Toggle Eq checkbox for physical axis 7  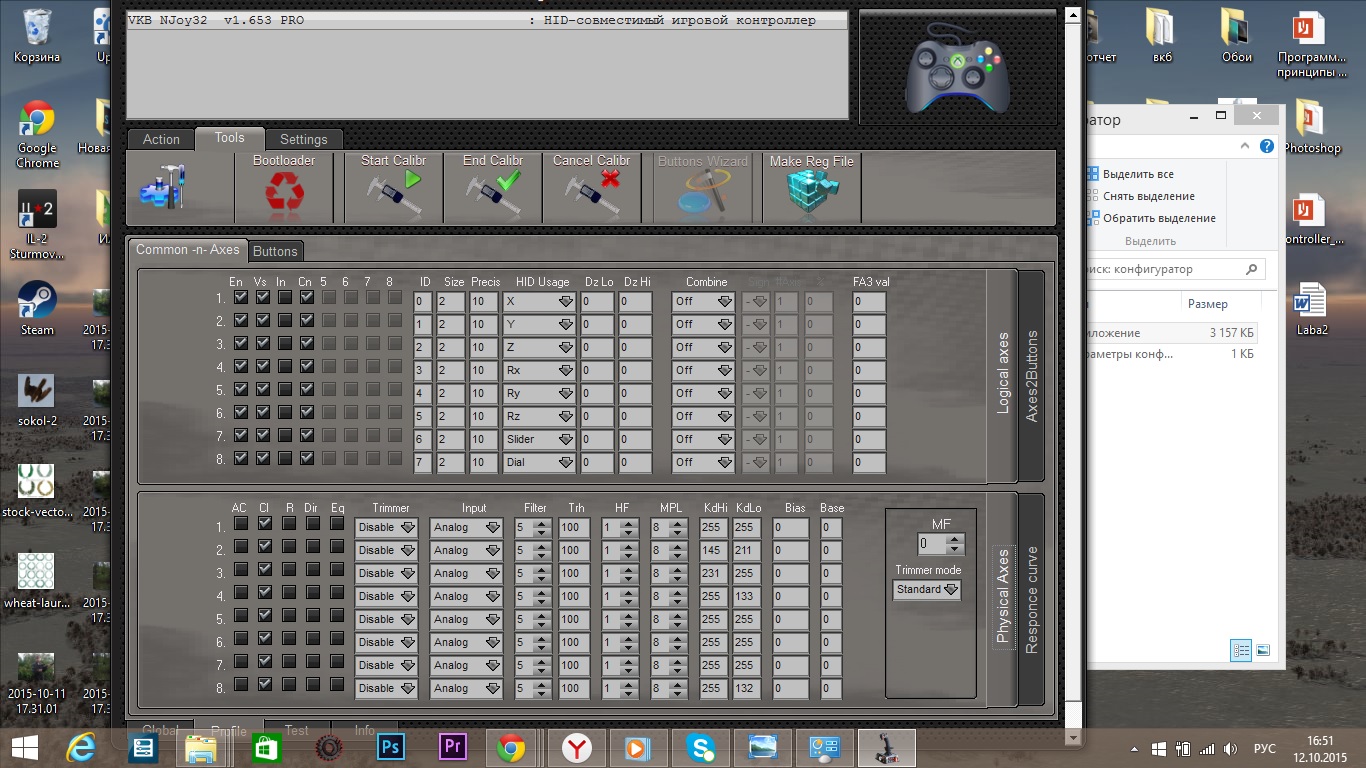pos(337,662)
